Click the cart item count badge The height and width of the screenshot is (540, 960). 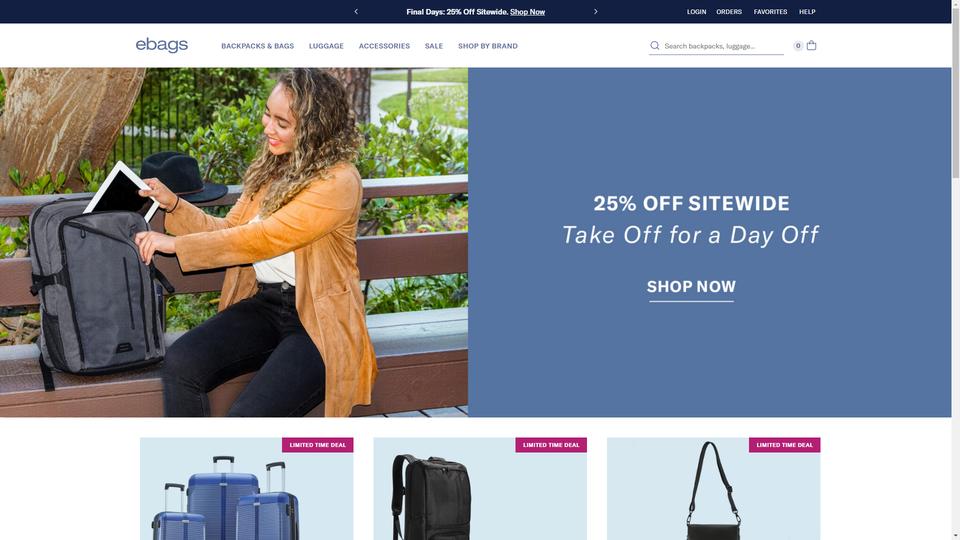(798, 46)
